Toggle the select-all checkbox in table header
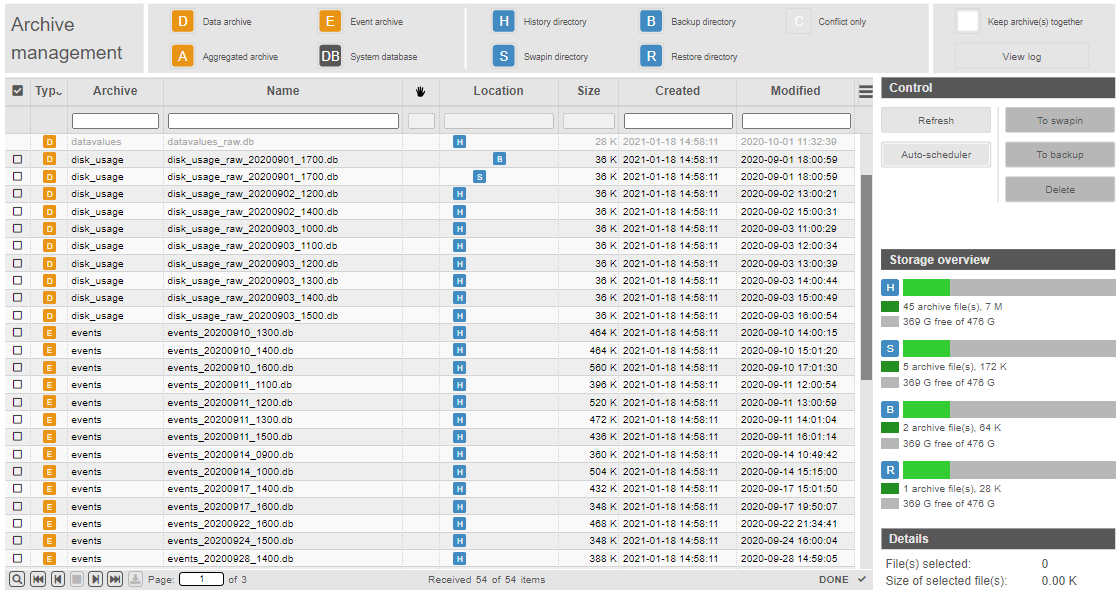 click(x=16, y=91)
